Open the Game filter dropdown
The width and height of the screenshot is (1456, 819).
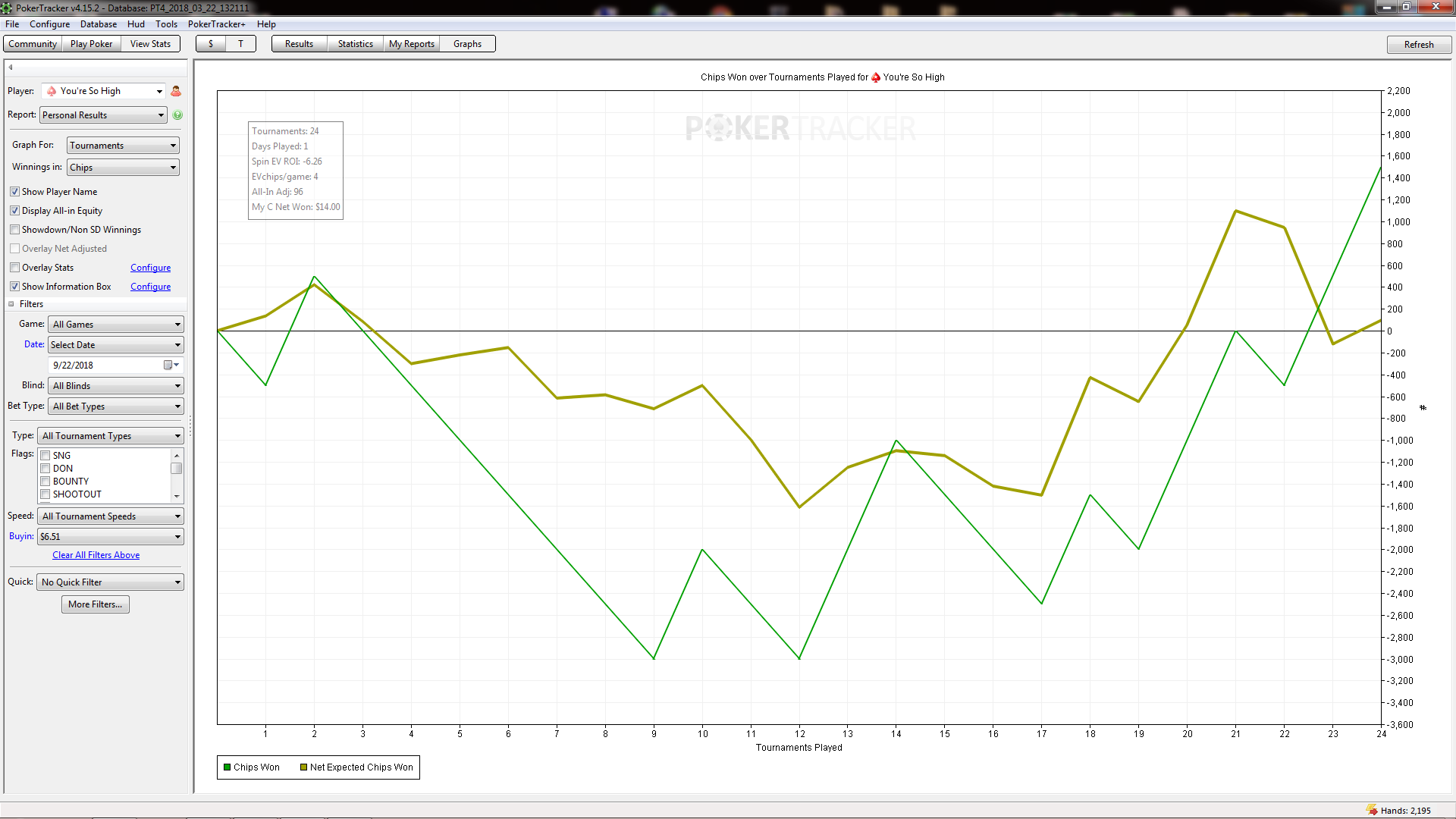[x=116, y=325]
